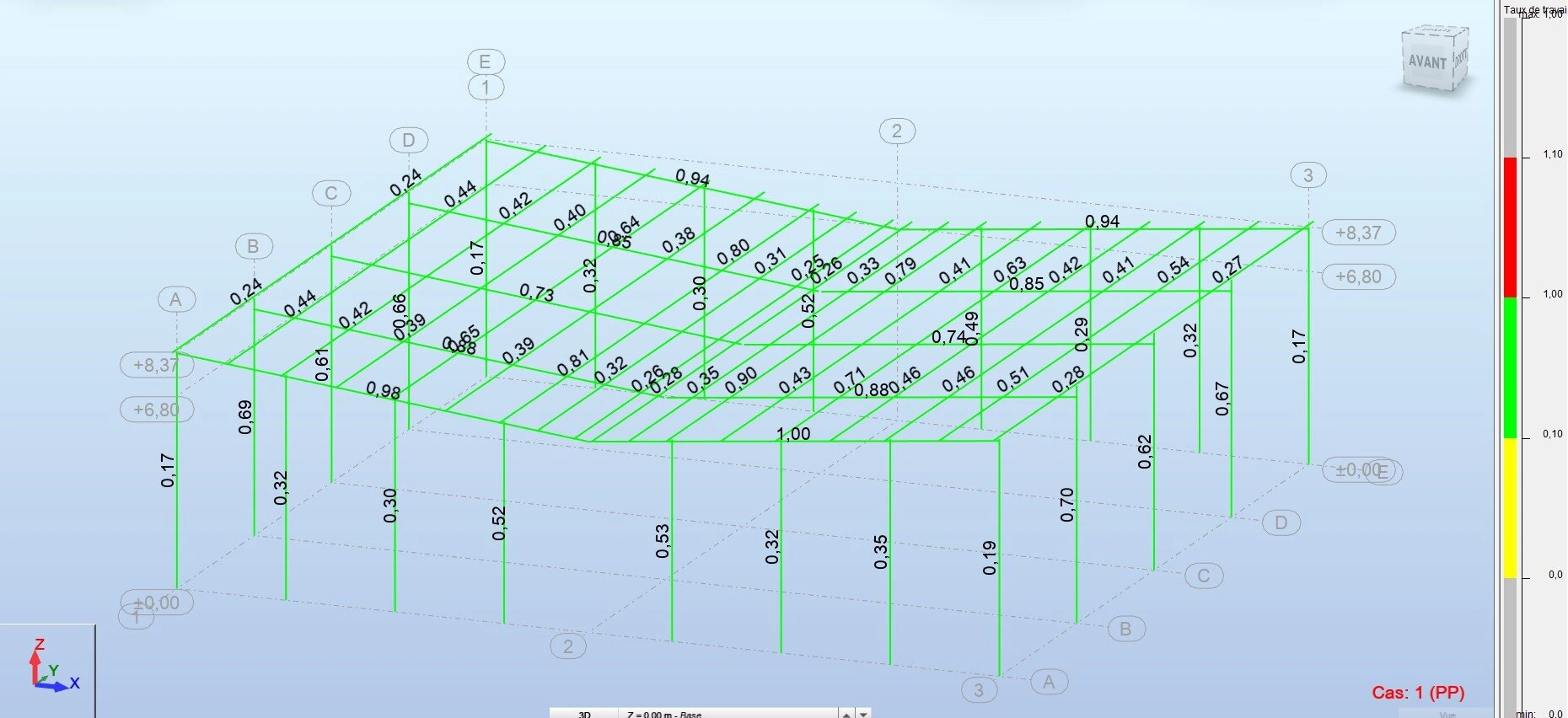Click the +6,80 level marker on the right
The width and height of the screenshot is (1568, 718).
point(1358,276)
